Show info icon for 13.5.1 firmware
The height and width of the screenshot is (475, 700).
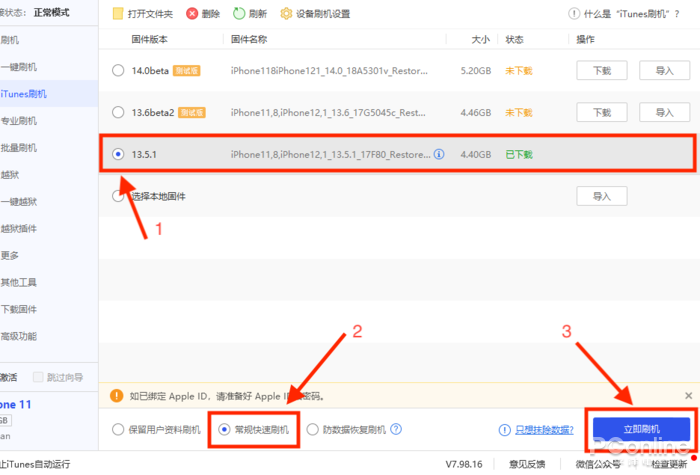(439, 154)
